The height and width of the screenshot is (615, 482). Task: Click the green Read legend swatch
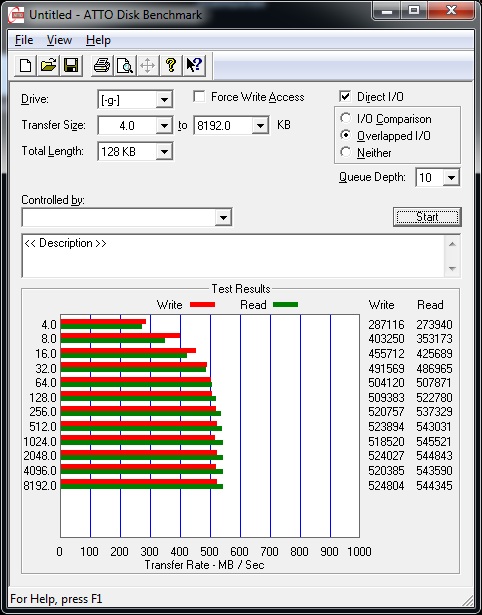[286, 305]
